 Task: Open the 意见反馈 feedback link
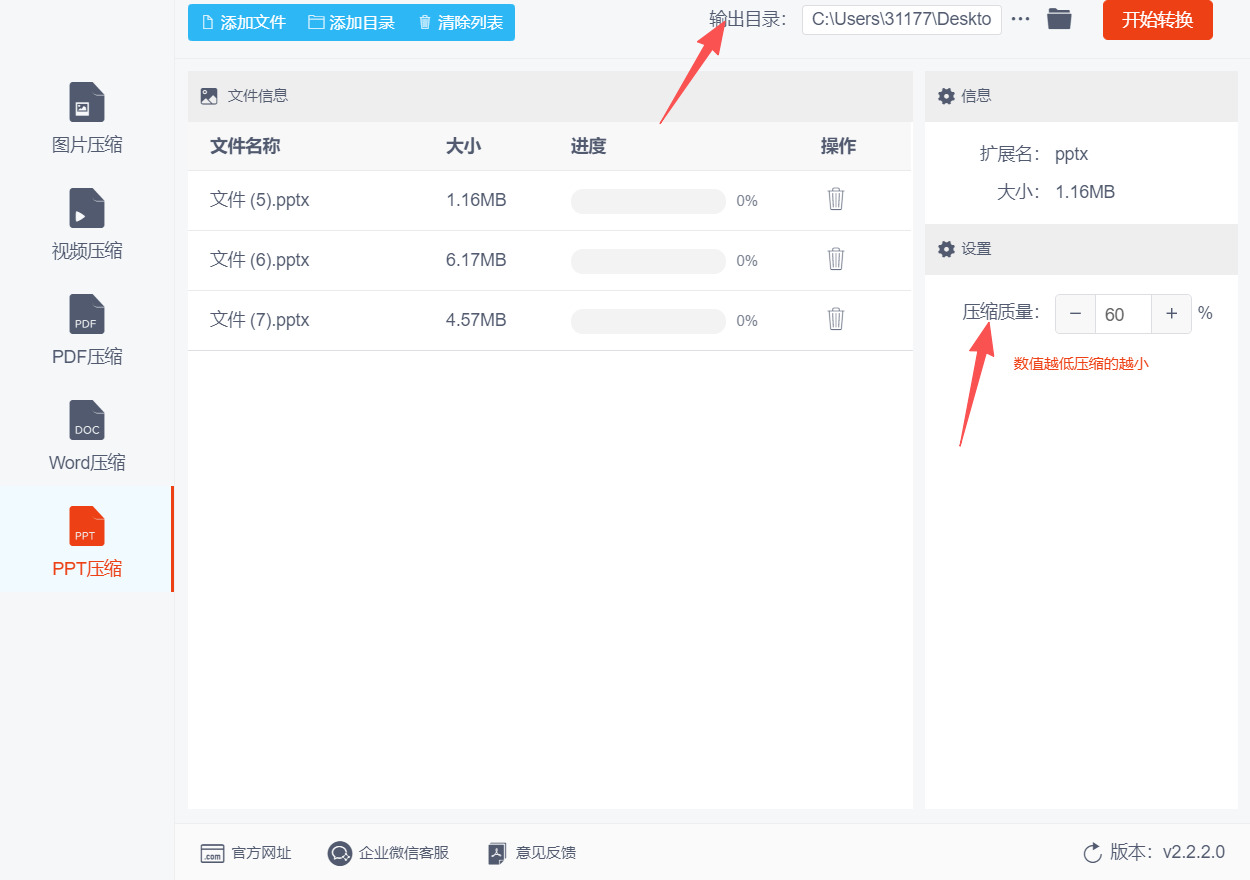pos(546,853)
